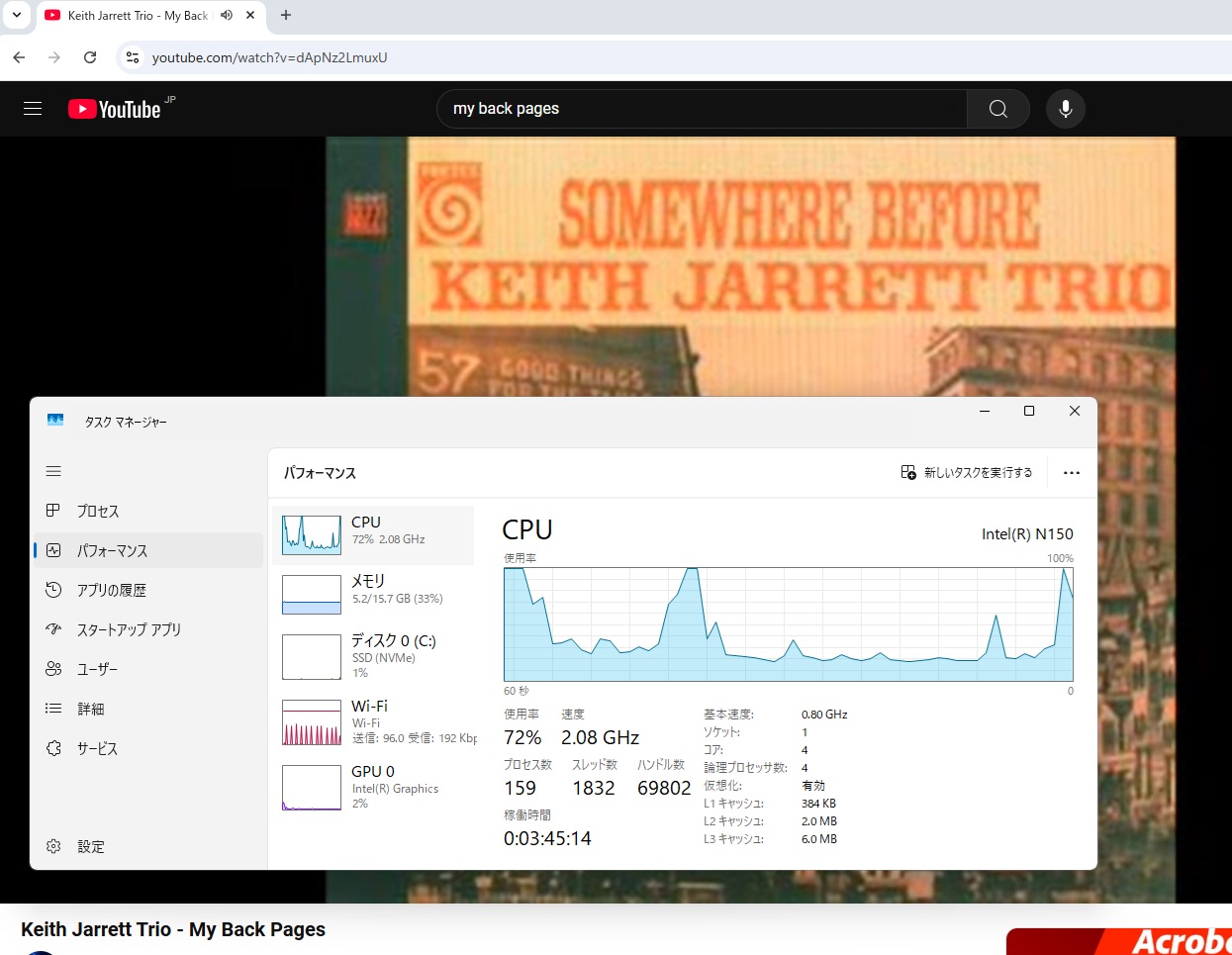
Task: Click 新しいタスクを実行する button
Action: [967, 473]
